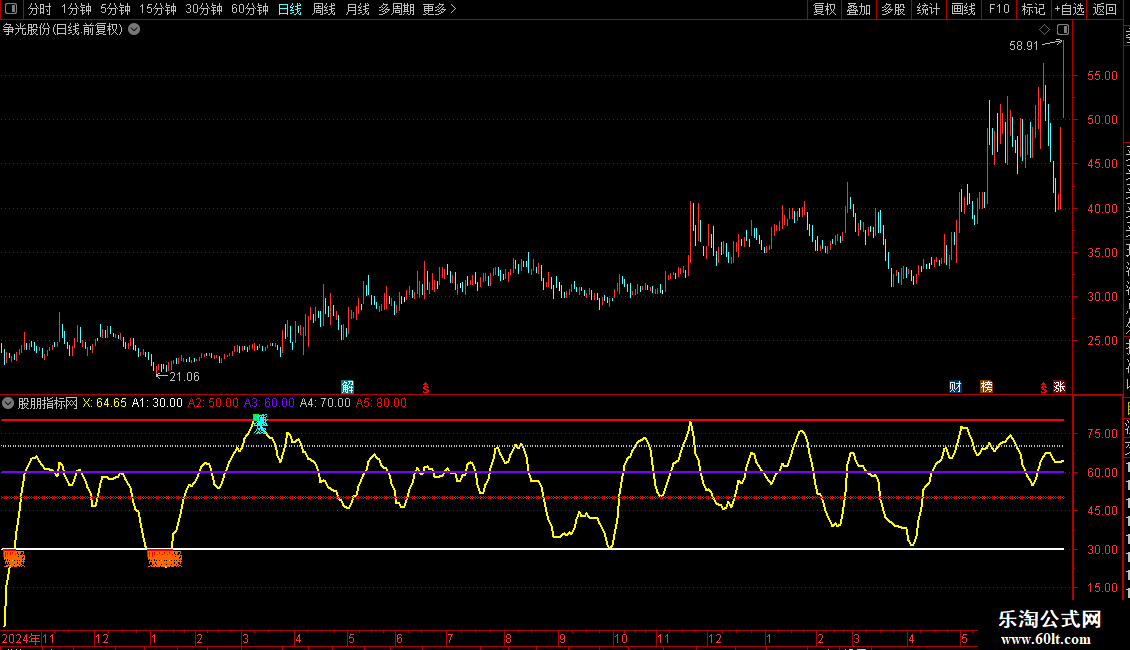Click the A4: 70.00 parameter label
The height and width of the screenshot is (650, 1130).
[325, 403]
